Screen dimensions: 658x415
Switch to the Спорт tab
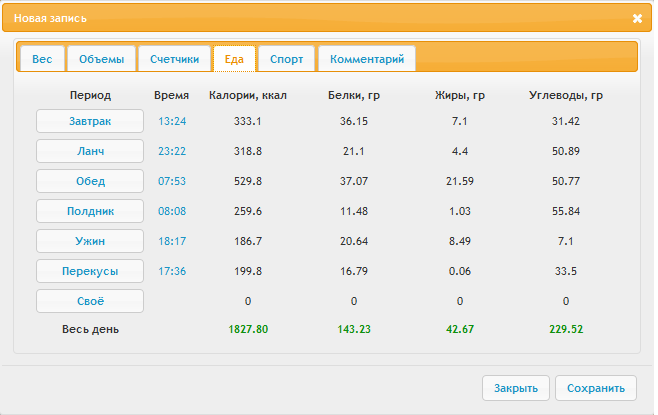287,59
